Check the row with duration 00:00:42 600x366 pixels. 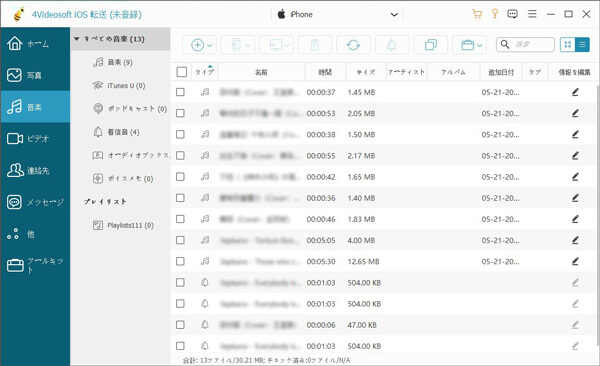point(180,177)
